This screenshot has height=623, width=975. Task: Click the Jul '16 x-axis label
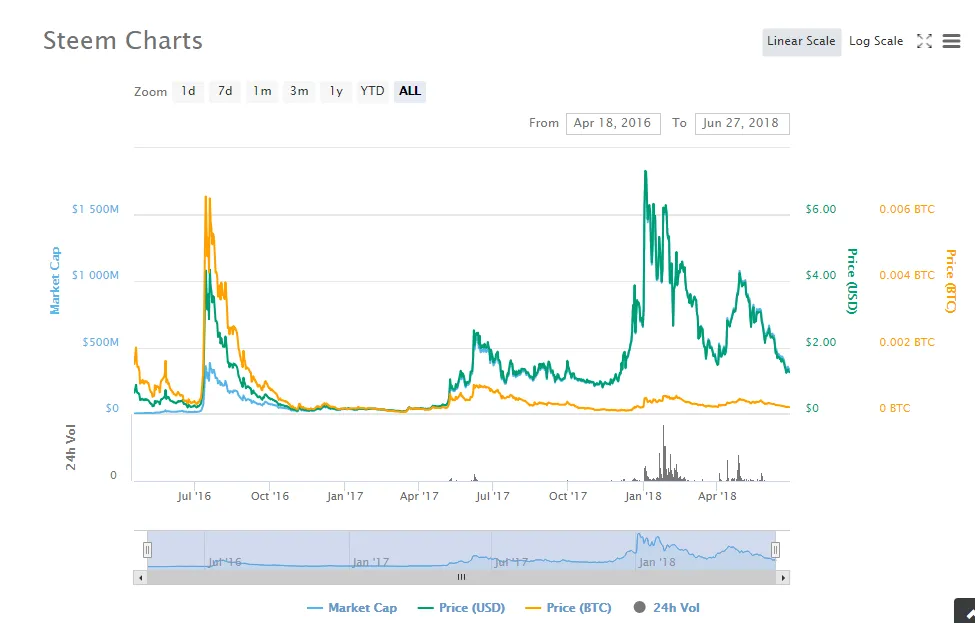click(194, 496)
